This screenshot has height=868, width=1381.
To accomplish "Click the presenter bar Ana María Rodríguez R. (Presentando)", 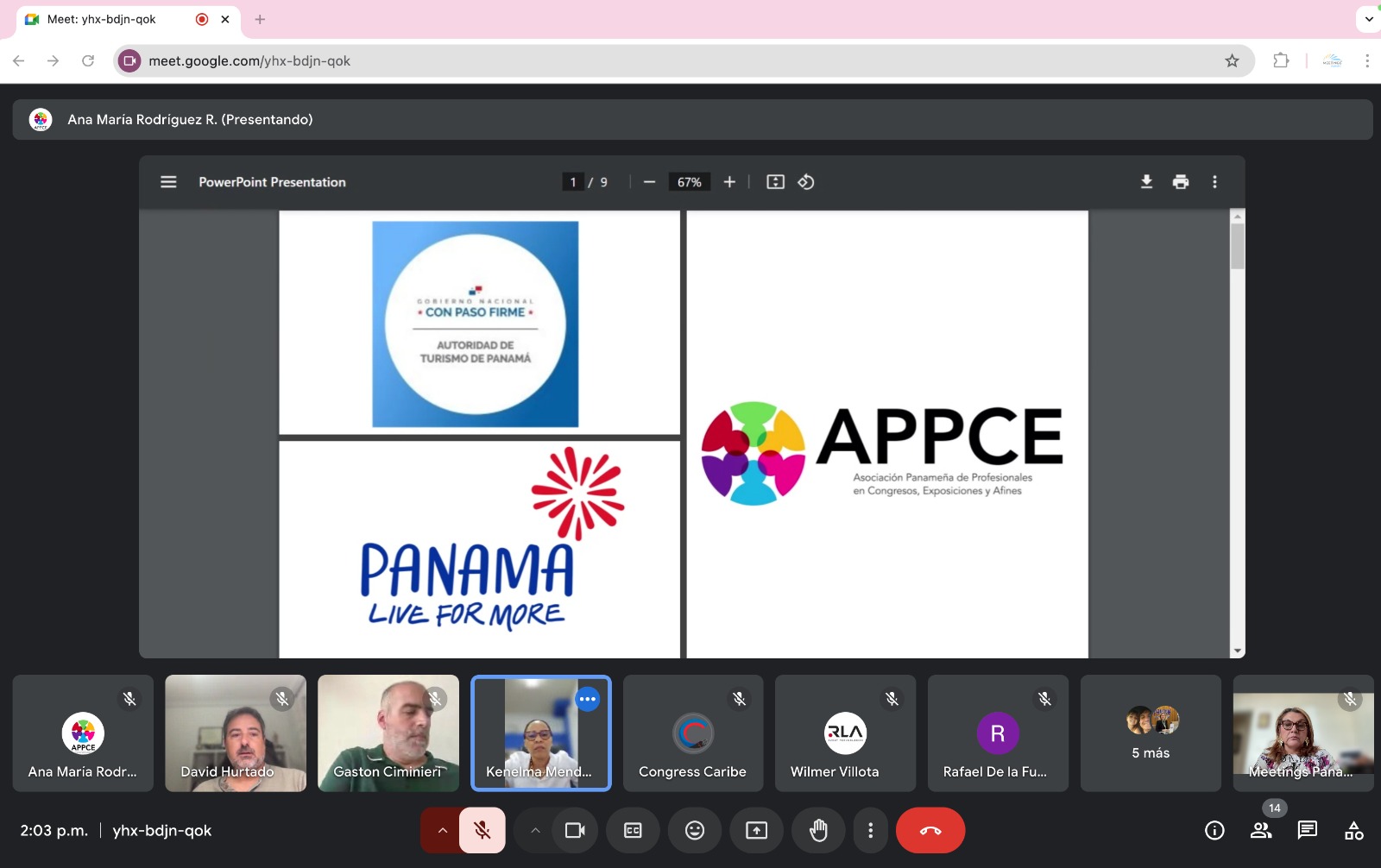I will point(692,119).
